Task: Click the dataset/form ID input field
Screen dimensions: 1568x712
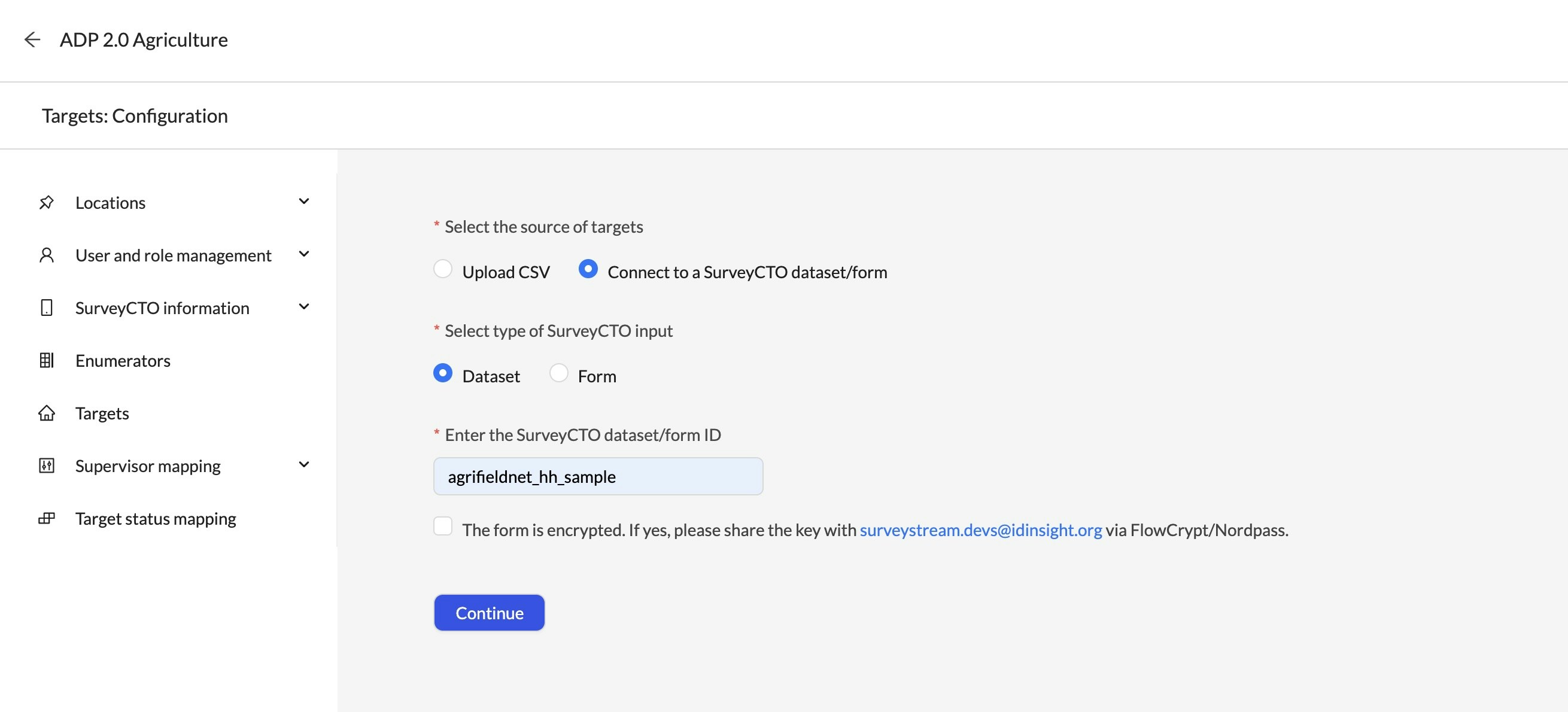Action: click(x=598, y=476)
